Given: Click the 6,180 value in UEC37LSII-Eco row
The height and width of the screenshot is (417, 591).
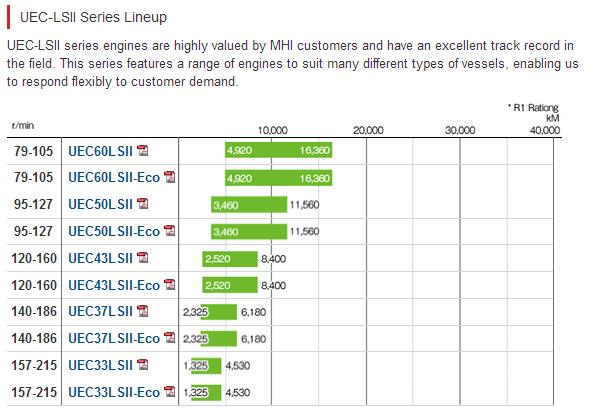Looking at the screenshot, I should coord(253,339).
